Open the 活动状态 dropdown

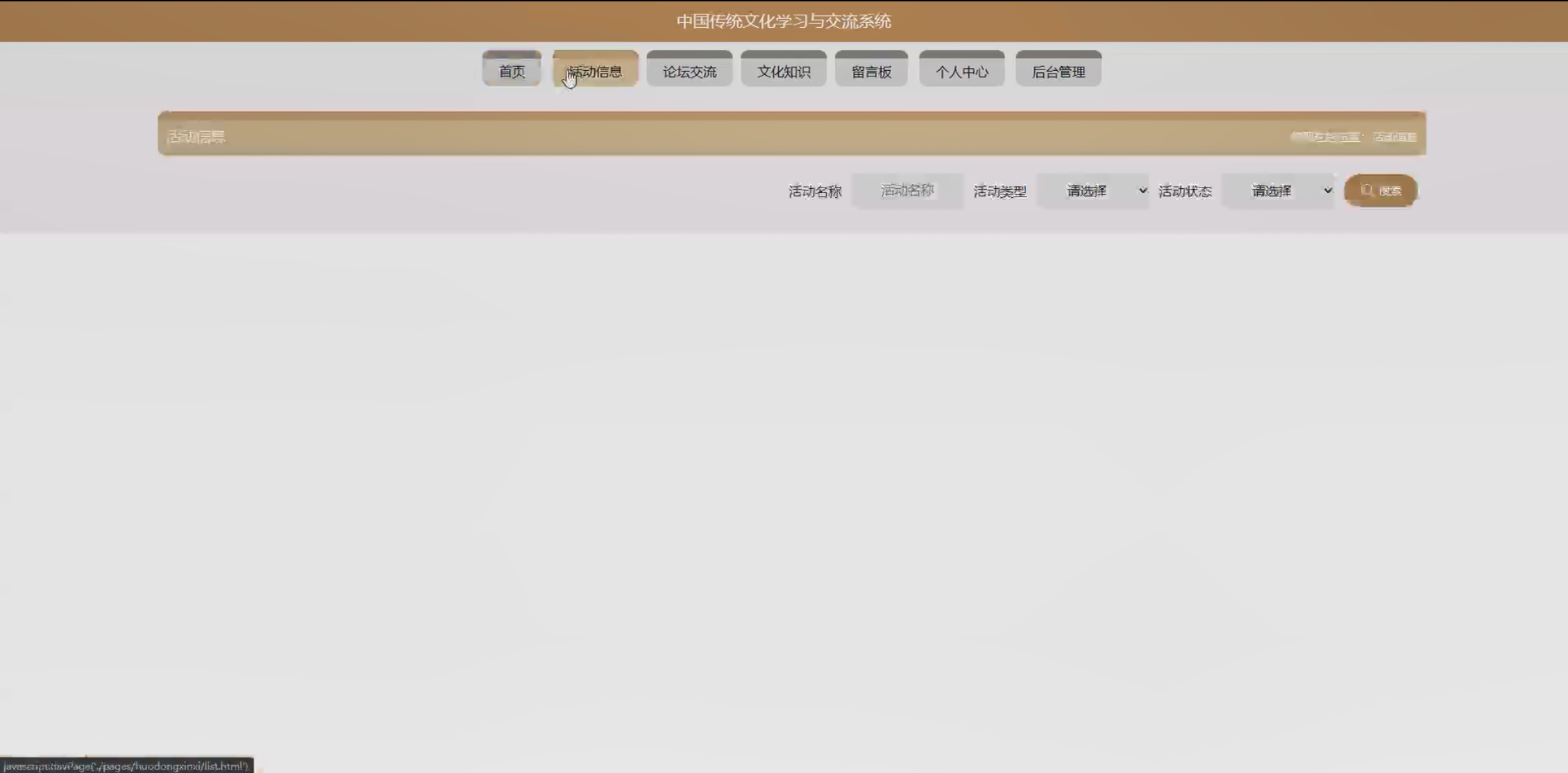[1277, 191]
